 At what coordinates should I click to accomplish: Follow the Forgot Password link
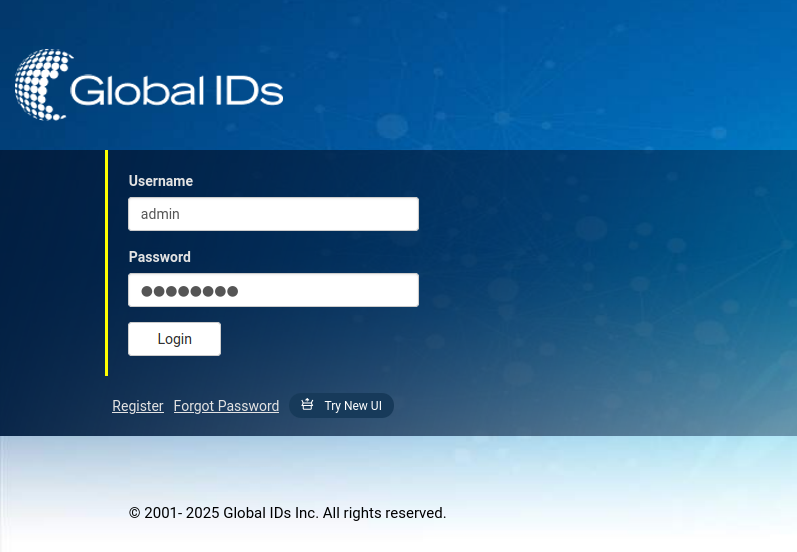pos(226,406)
